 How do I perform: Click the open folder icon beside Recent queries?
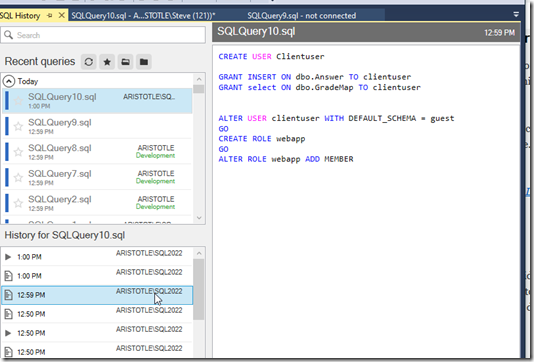pyautogui.click(x=125, y=62)
